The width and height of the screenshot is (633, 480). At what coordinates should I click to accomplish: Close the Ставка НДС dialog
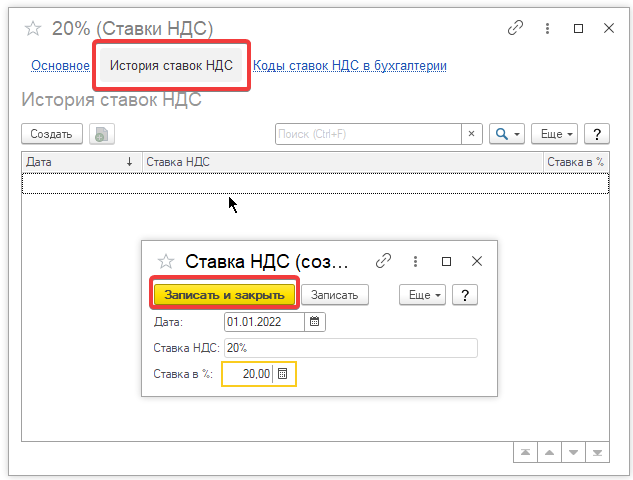tap(477, 261)
